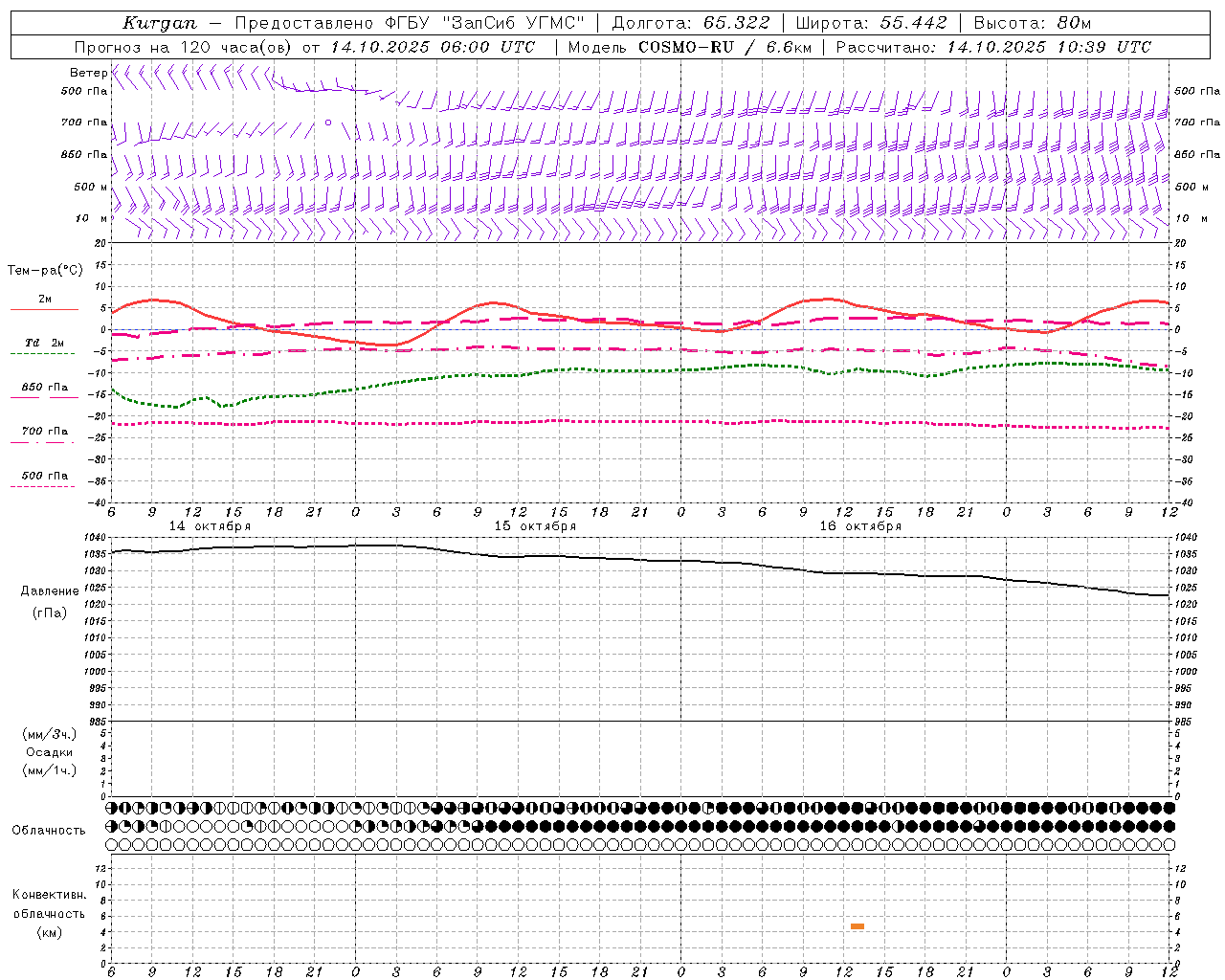Click the "2м" temperature legend entry

[x=45, y=300]
